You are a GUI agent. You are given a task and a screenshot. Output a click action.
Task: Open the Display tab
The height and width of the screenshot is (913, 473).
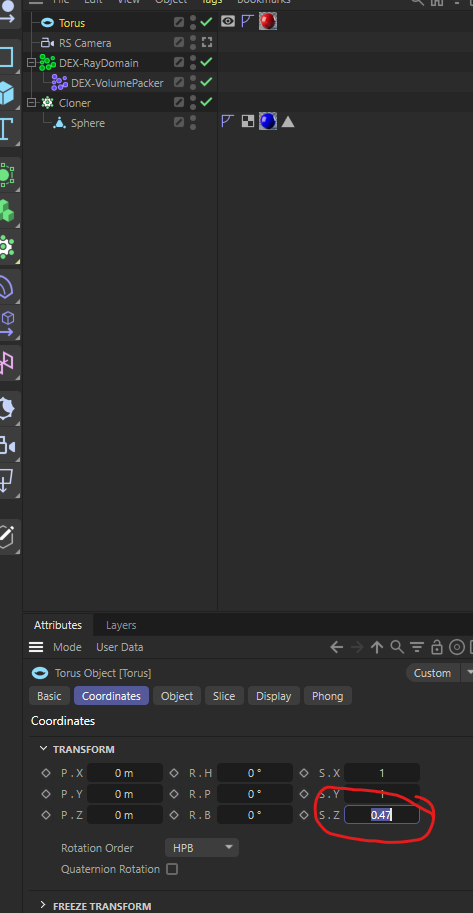(x=274, y=696)
